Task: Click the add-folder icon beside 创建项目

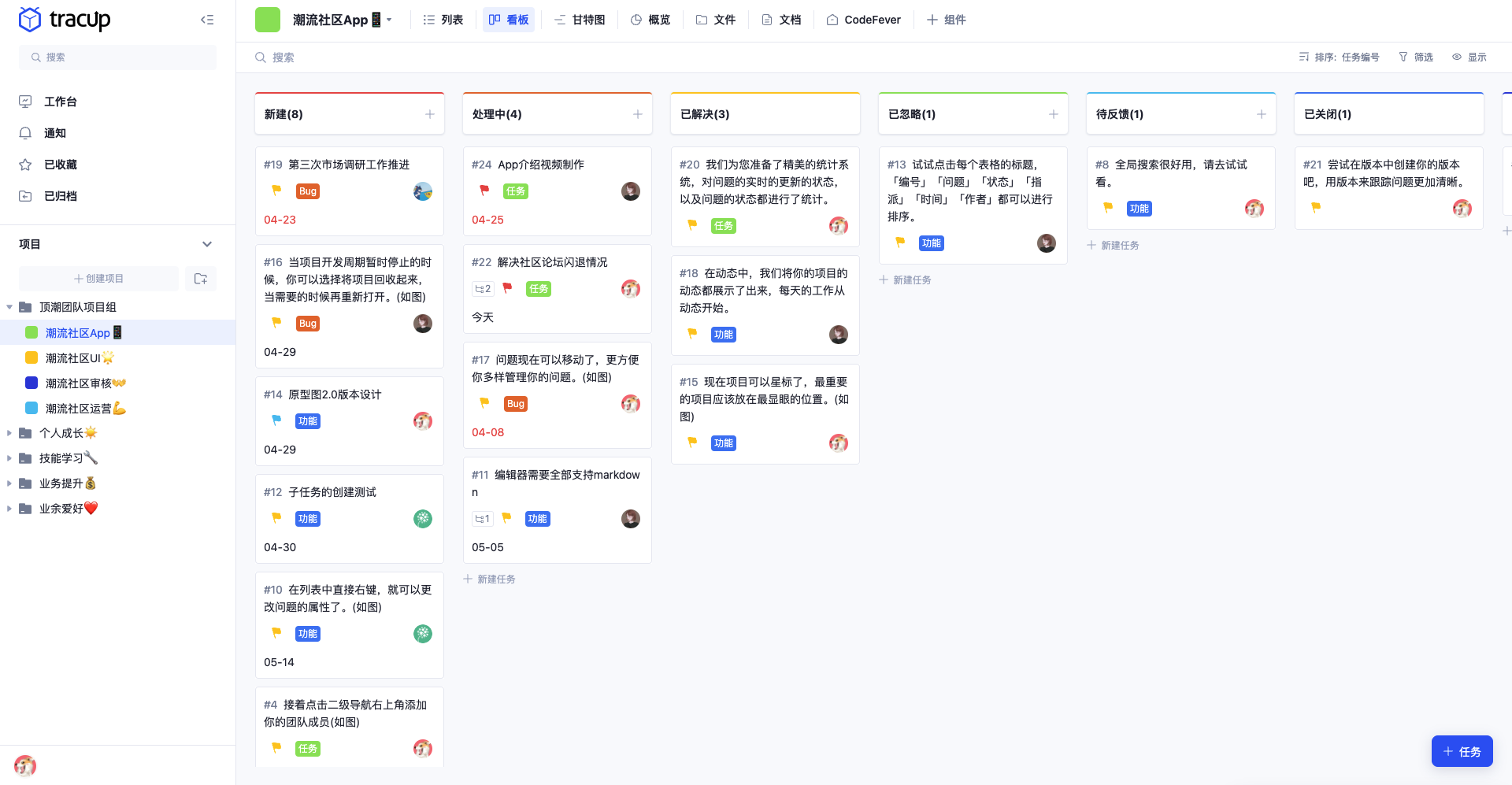Action: pyautogui.click(x=200, y=278)
